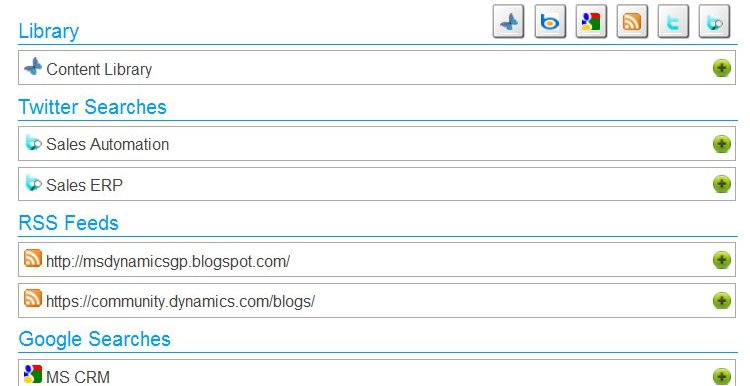Select the Content Library item

click(x=99, y=69)
